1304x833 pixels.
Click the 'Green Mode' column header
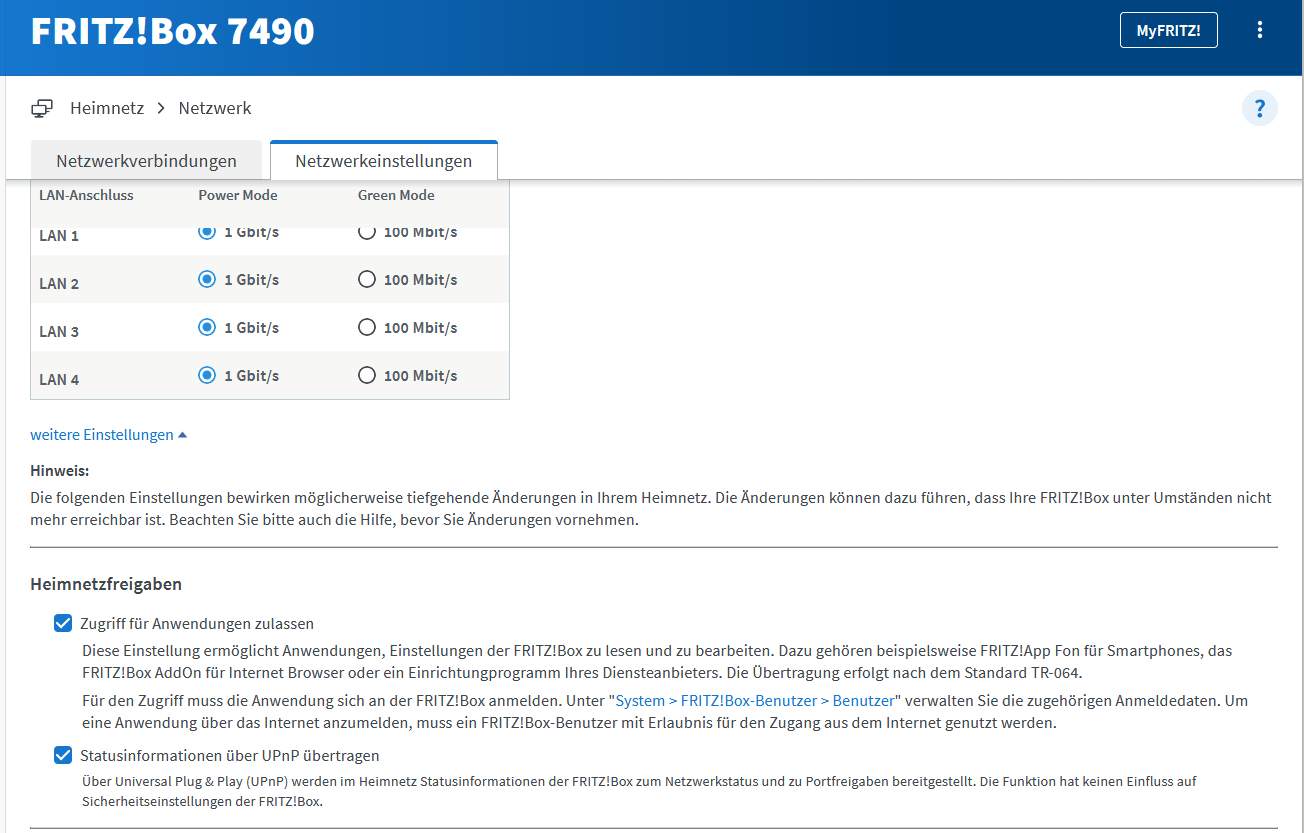click(x=396, y=195)
